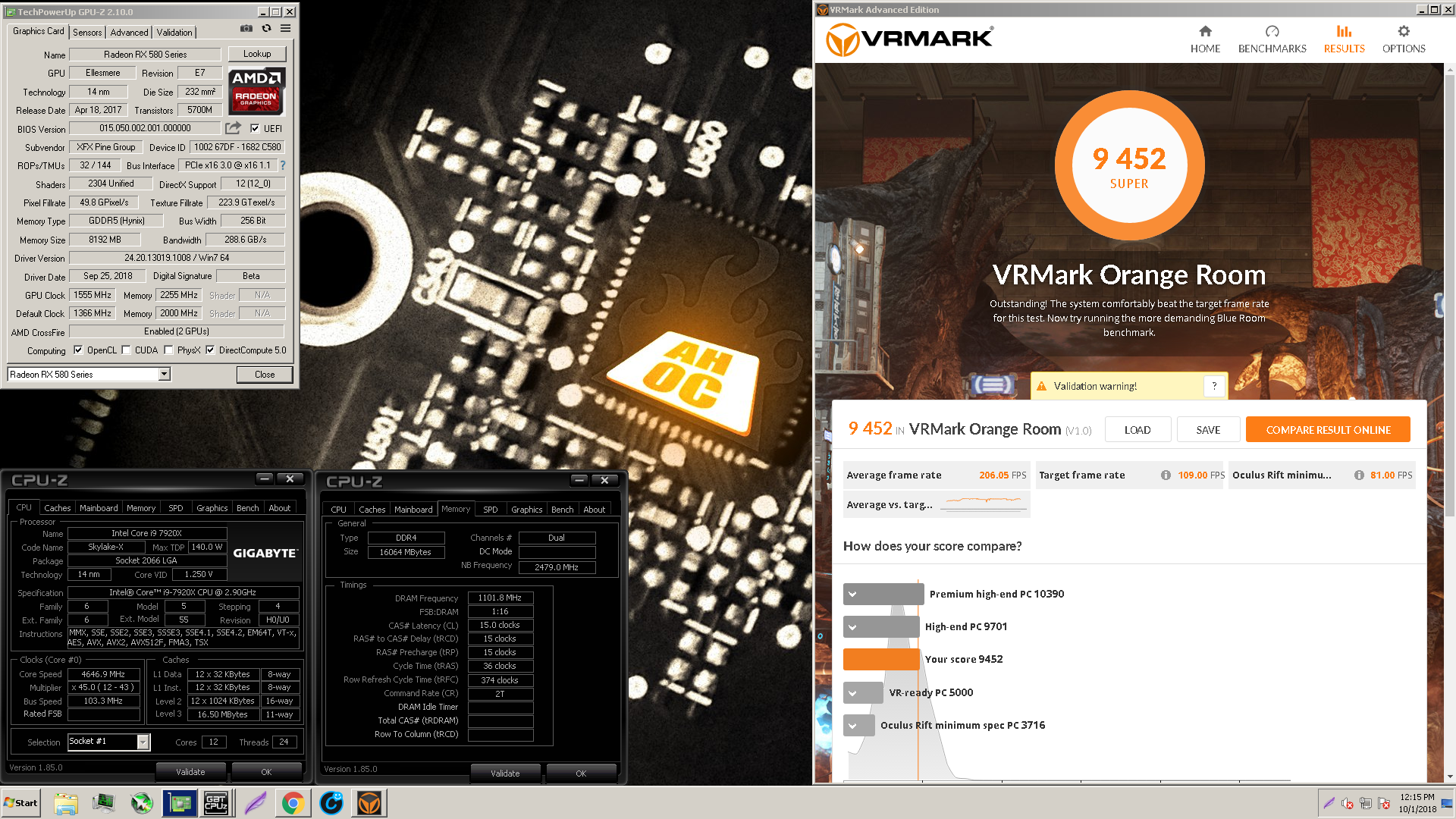
Task: Click LOAD result button in VRMark
Action: pyautogui.click(x=1137, y=430)
